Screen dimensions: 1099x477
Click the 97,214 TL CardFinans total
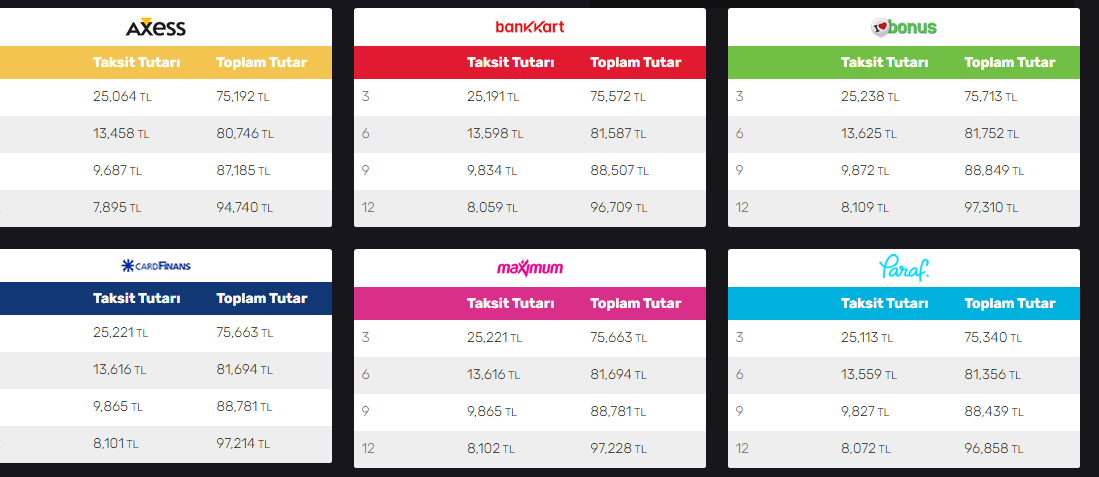(x=244, y=443)
